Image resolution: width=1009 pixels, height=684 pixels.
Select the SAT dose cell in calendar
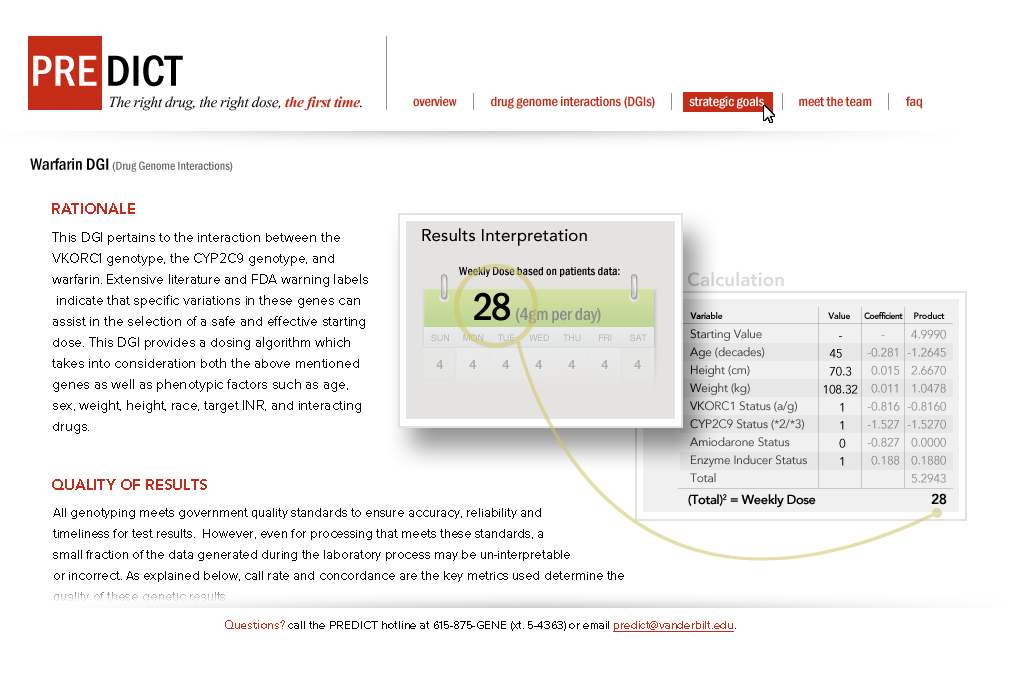click(637, 365)
